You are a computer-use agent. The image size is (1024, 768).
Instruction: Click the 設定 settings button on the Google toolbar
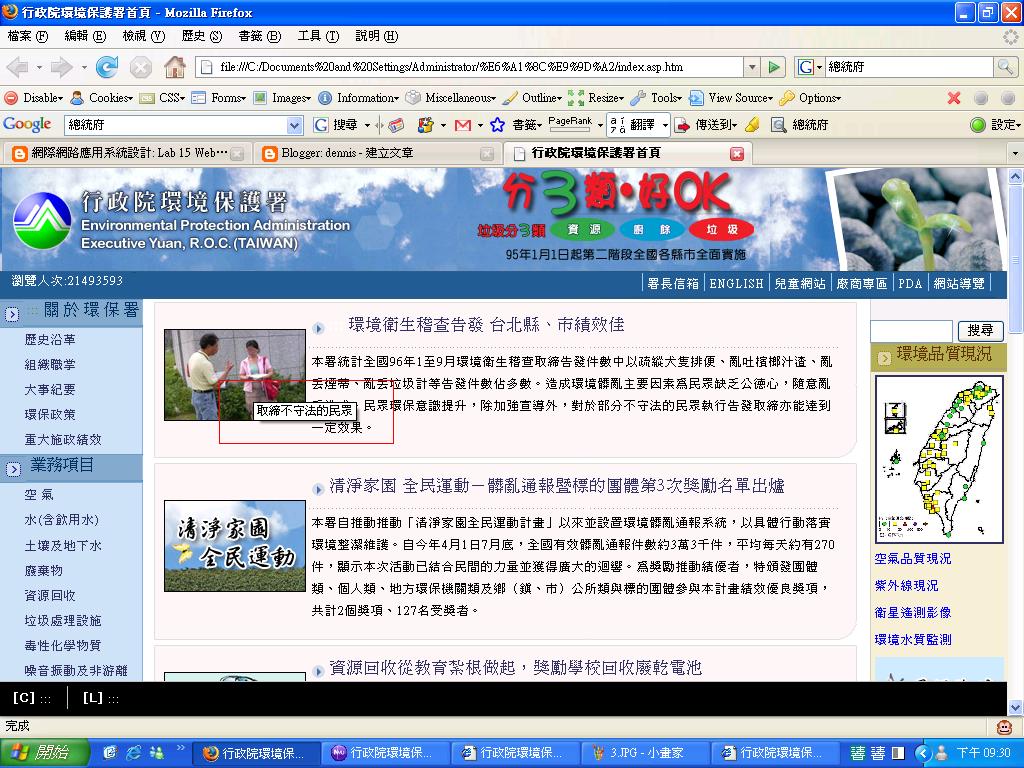(x=995, y=125)
